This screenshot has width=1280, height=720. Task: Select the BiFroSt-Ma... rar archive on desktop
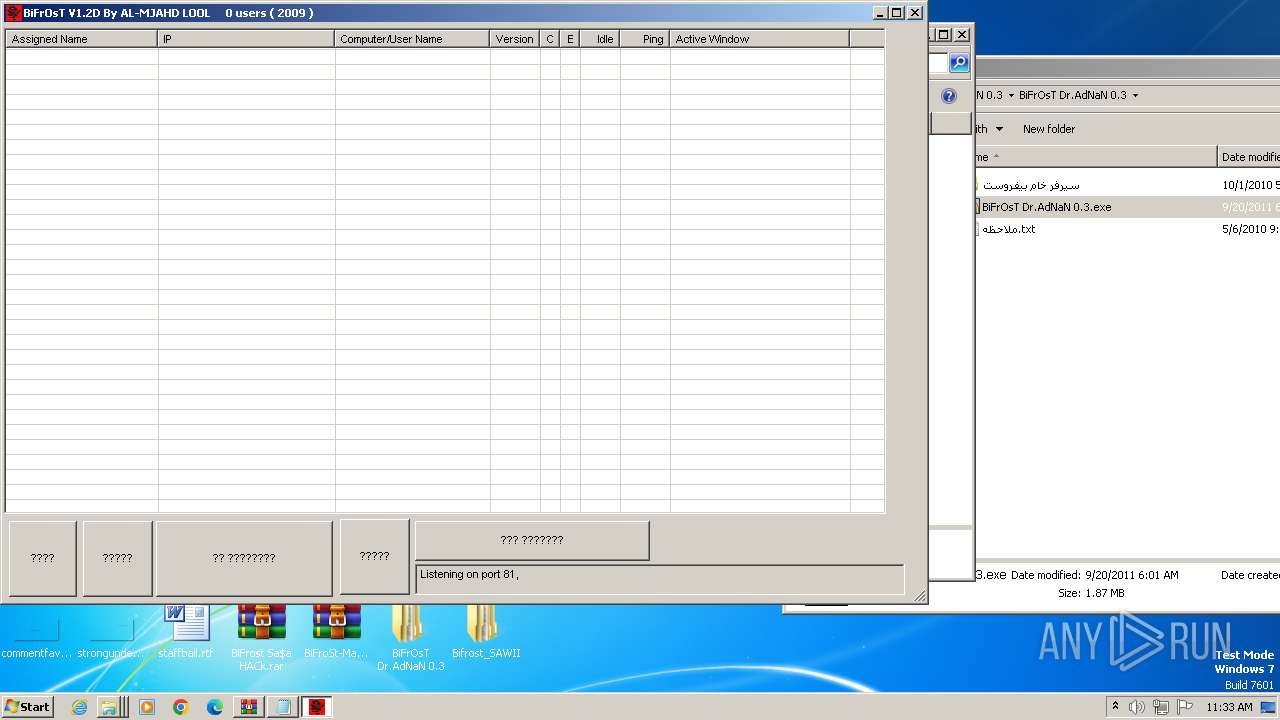(336, 632)
